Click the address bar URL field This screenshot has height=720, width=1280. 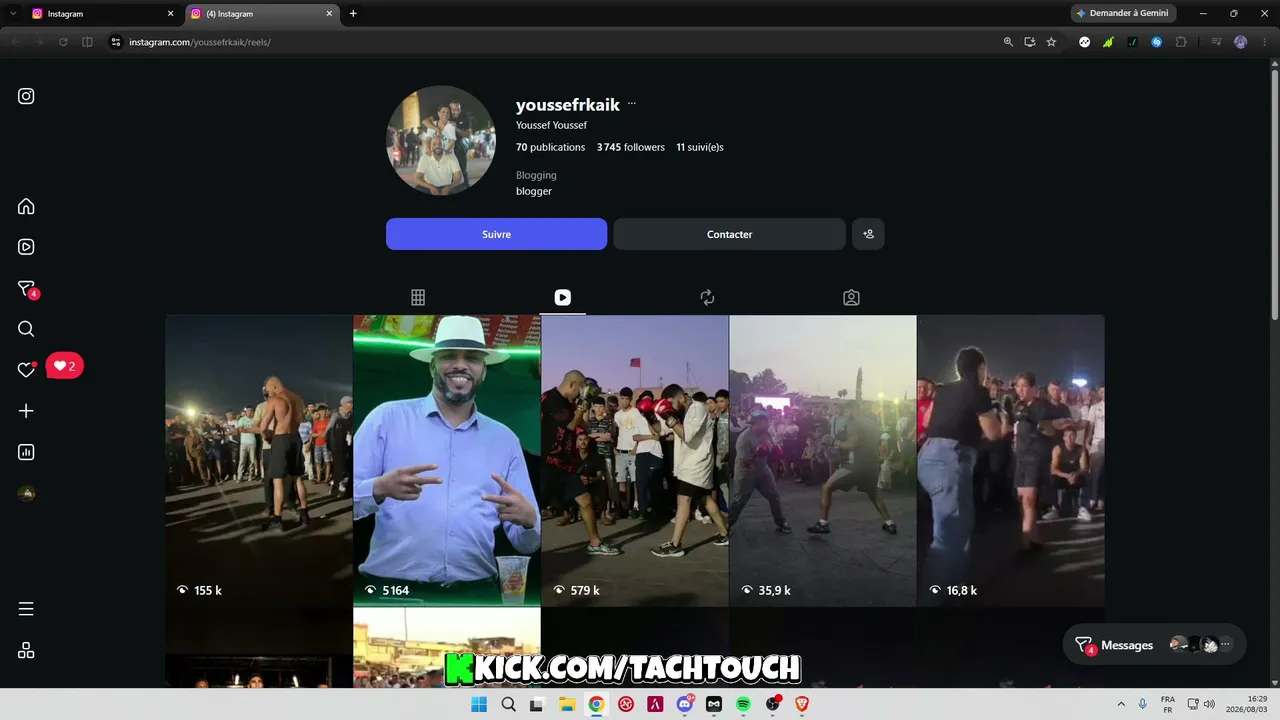pyautogui.click(x=560, y=42)
